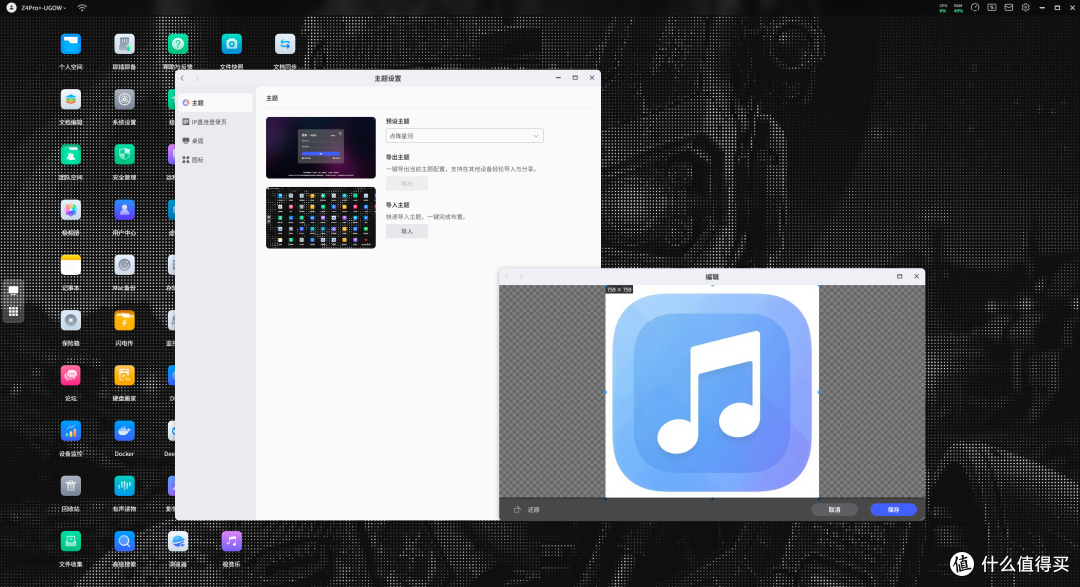Click the music note image in editor
1080x587 pixels.
[x=712, y=393]
